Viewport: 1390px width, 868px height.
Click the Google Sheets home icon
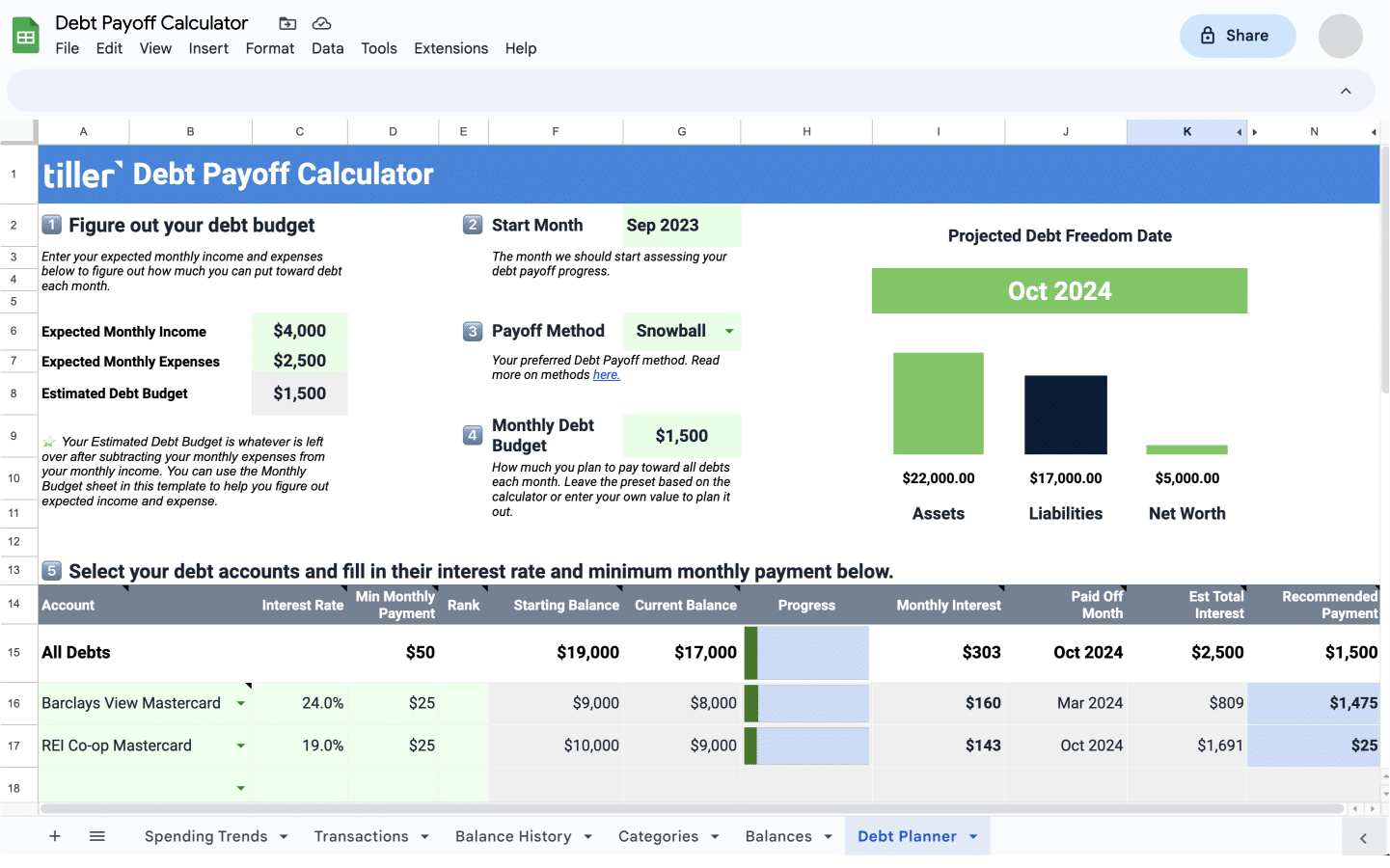[25, 35]
